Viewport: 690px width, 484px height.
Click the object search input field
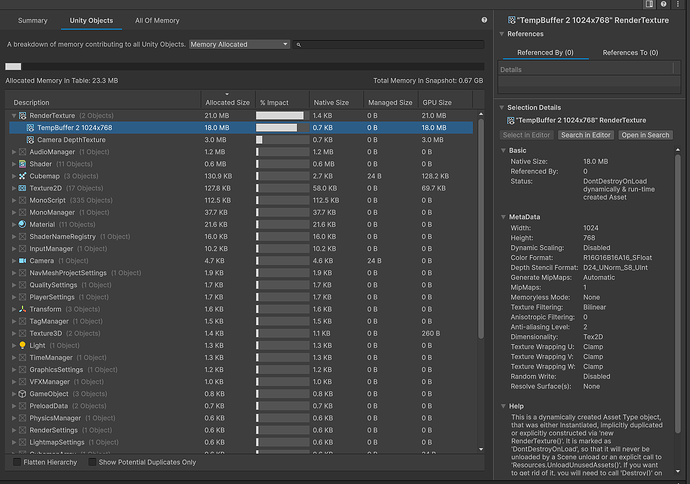click(390, 45)
